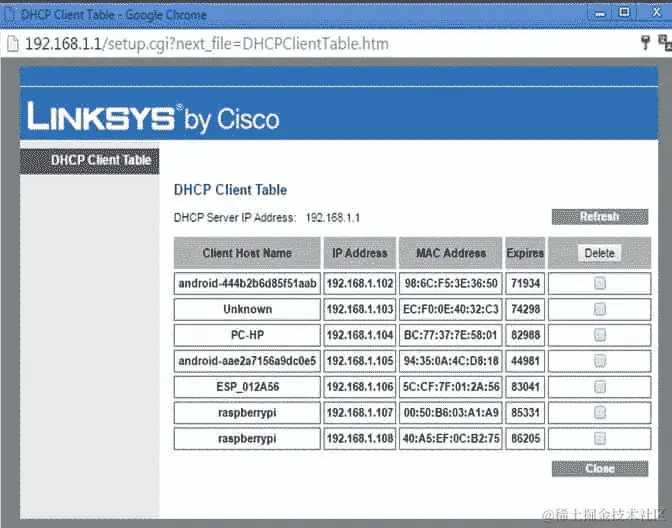Tick delete checkbox for android-444b2b6d85f51aab
Viewport: 672px width, 528px height.
(600, 283)
